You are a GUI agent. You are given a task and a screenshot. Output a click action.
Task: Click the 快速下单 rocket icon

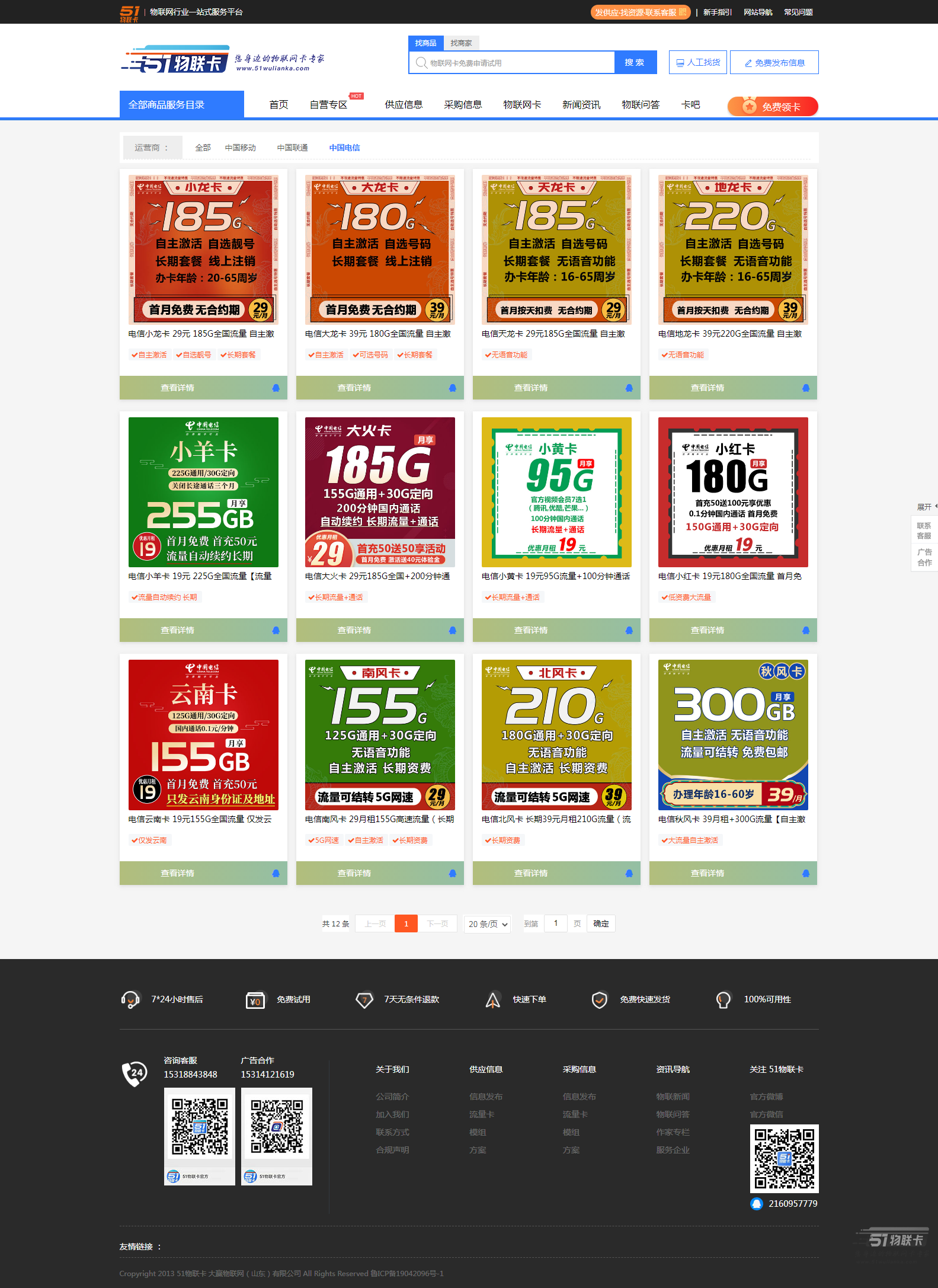(x=492, y=1000)
